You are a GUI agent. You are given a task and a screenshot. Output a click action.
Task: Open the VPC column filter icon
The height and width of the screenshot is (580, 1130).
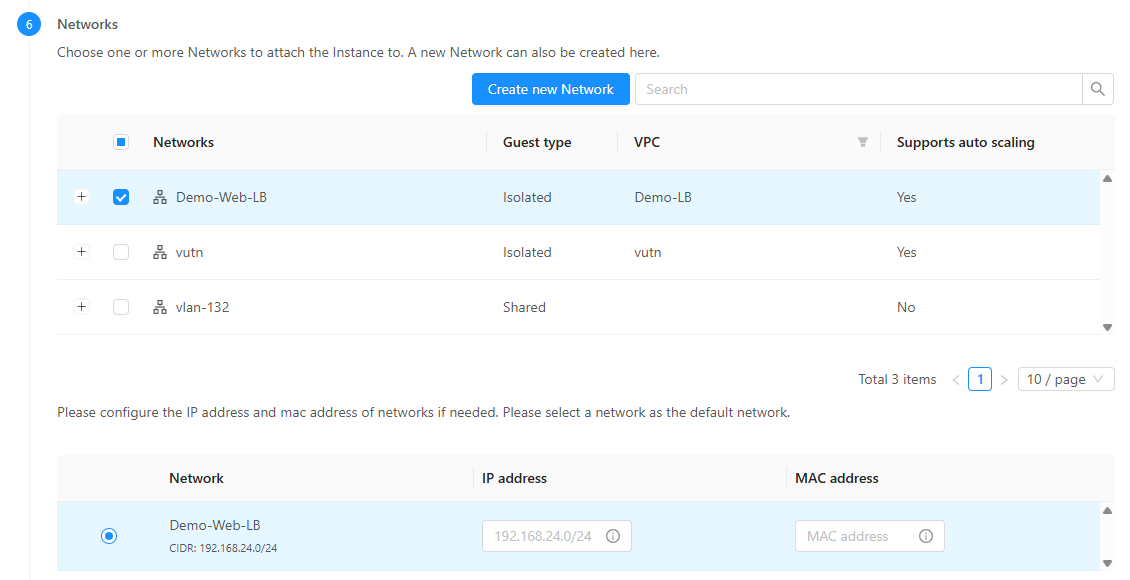click(863, 142)
